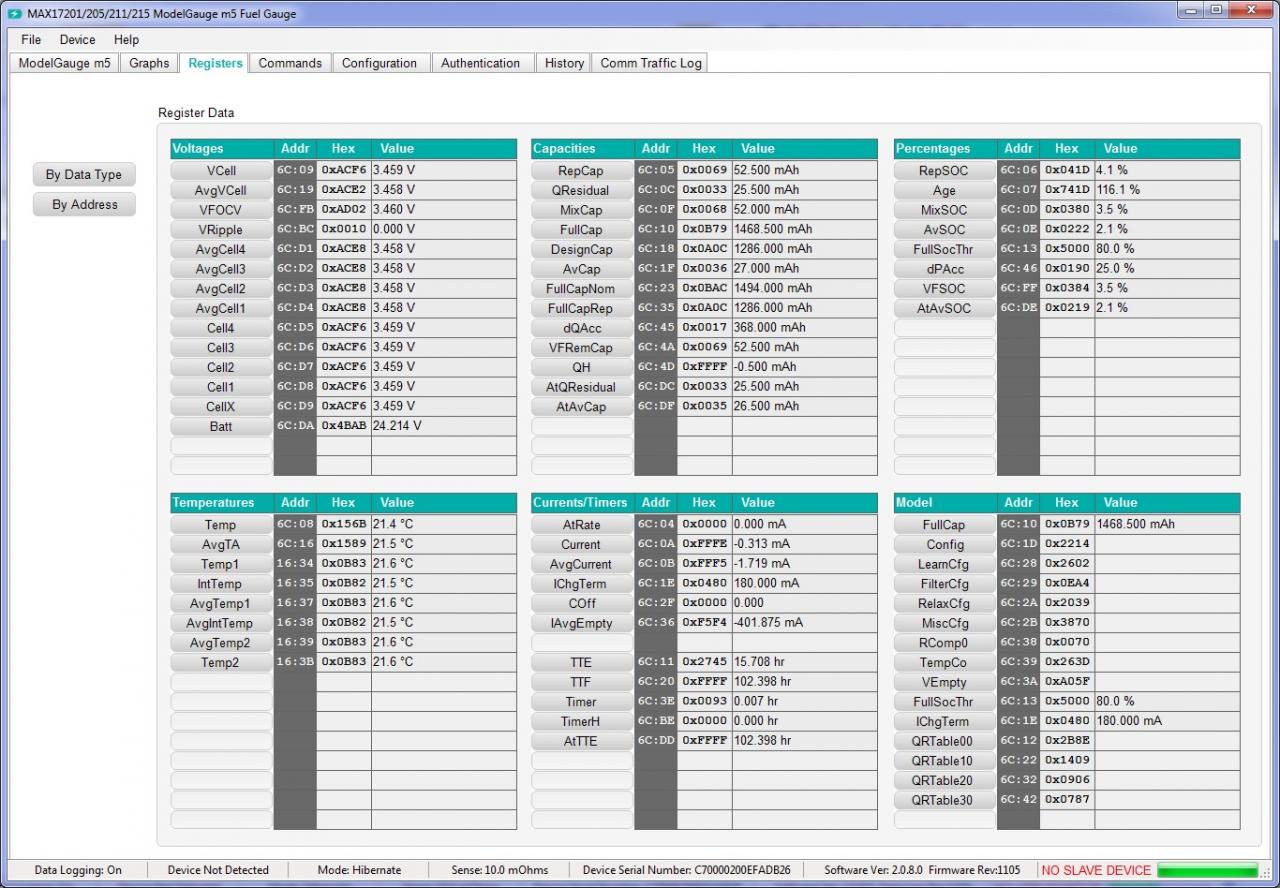Select the DesignCap register button
This screenshot has height=888, width=1280.
(582, 249)
